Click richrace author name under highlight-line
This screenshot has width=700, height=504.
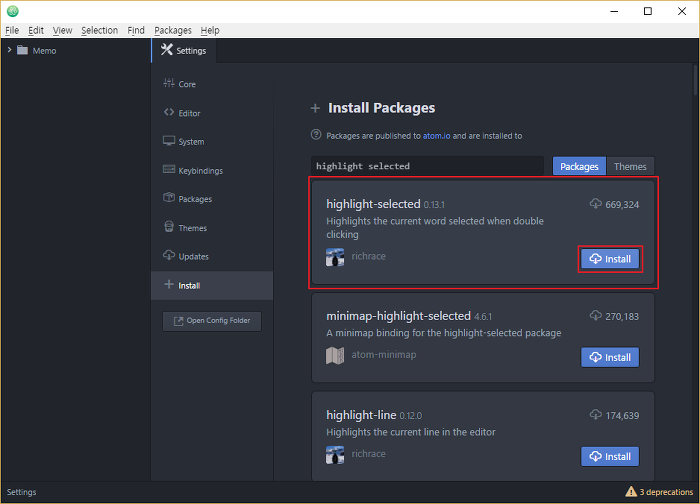tap(368, 454)
